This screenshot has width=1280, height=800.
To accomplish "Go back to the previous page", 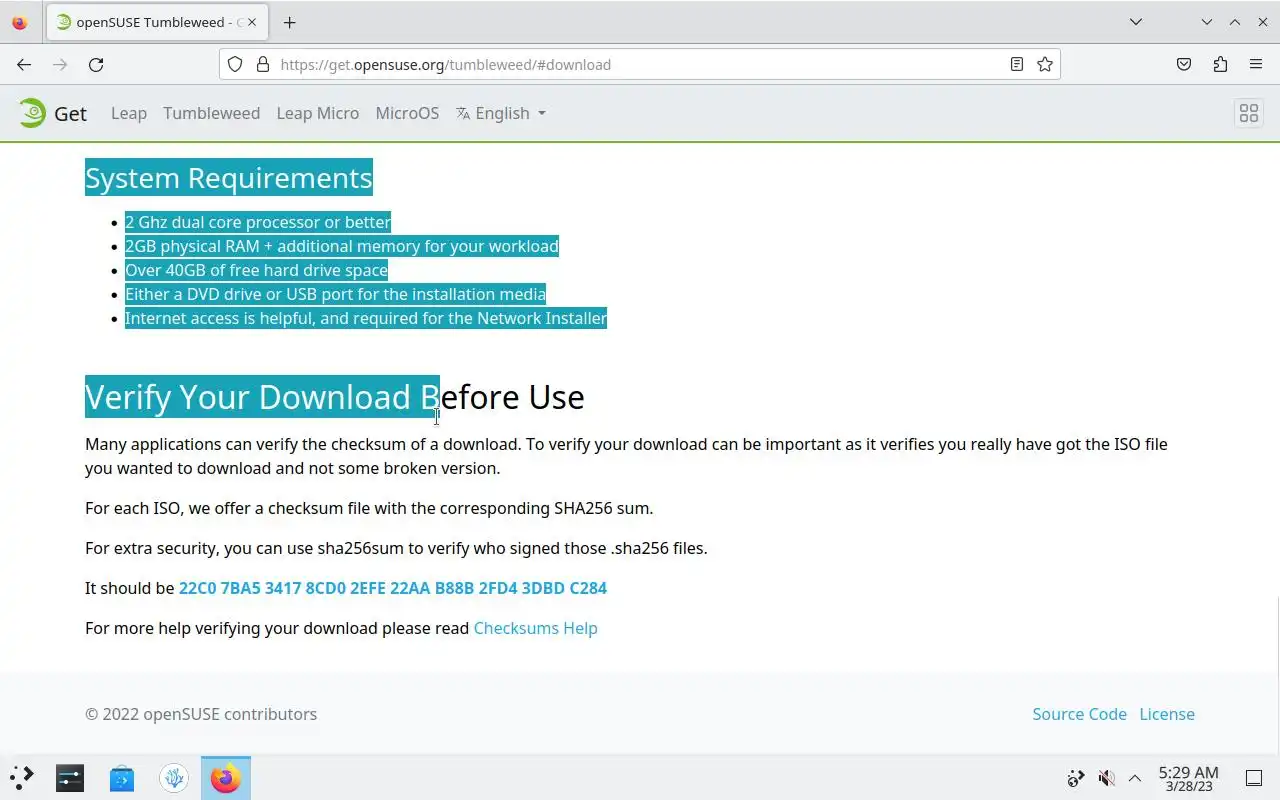I will click(24, 64).
